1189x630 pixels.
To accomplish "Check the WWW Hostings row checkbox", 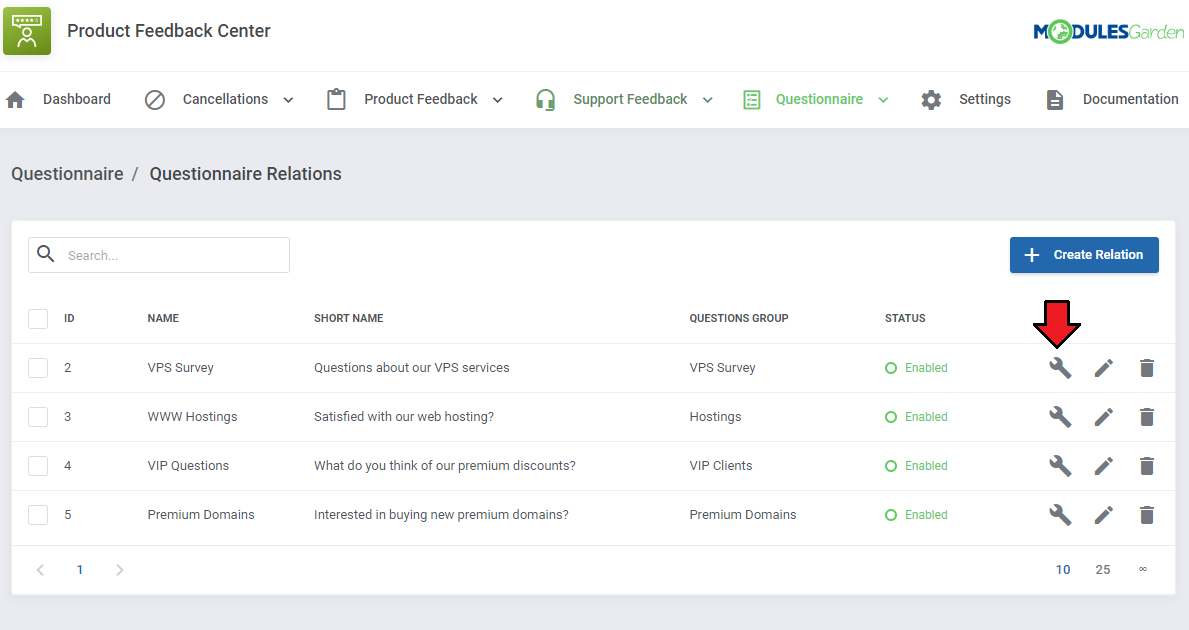I will click(x=38, y=417).
